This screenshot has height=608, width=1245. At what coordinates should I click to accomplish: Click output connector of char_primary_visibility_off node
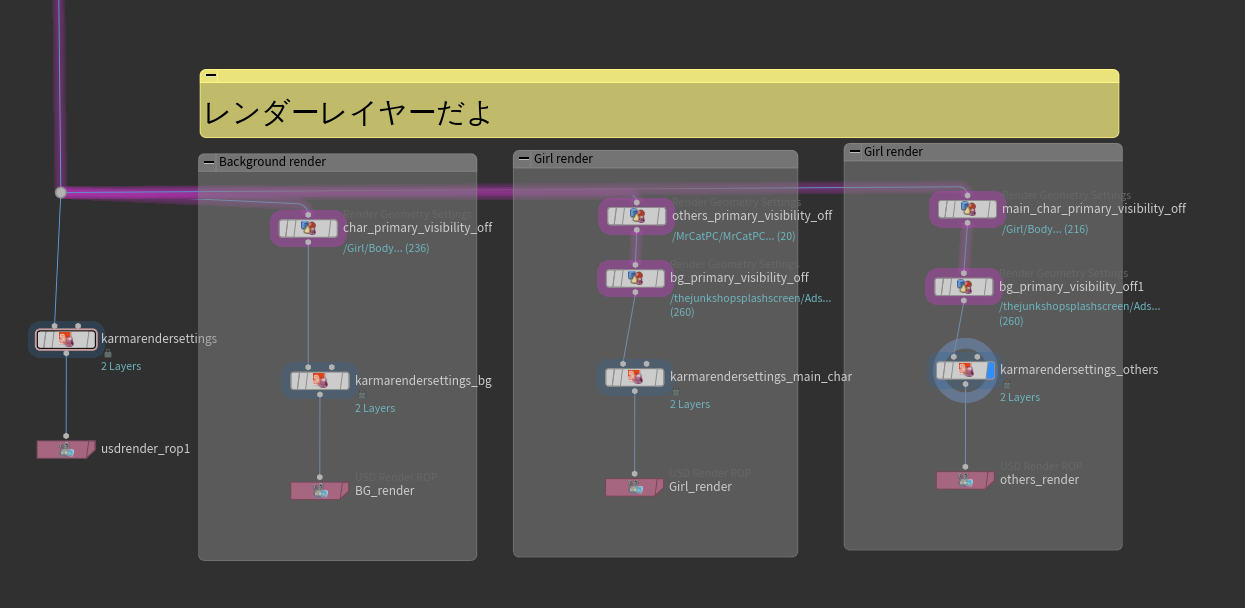click(308, 244)
